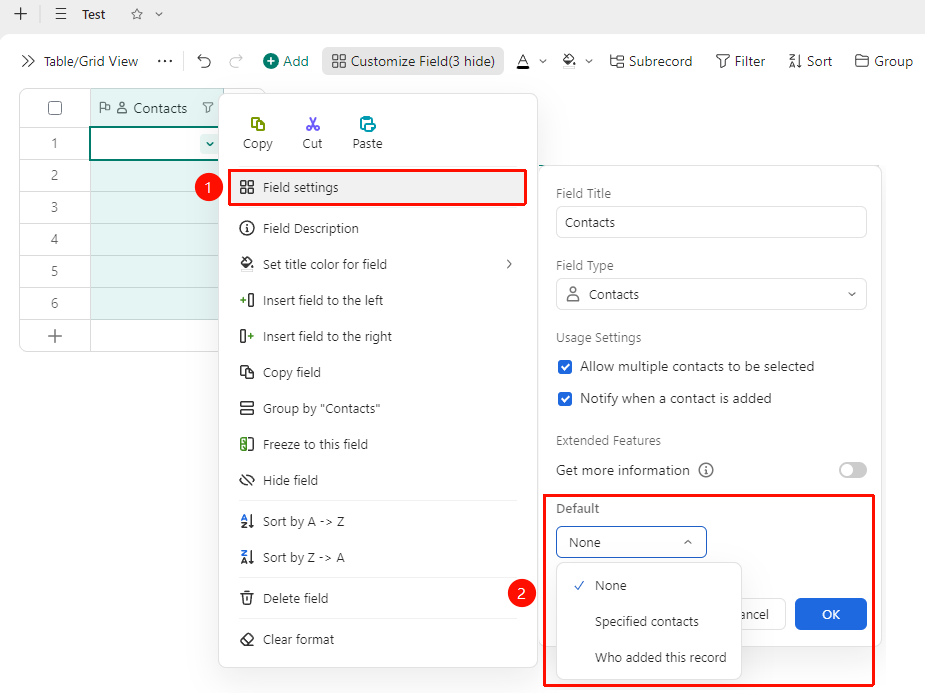Expand the chevron next to the star

159,14
